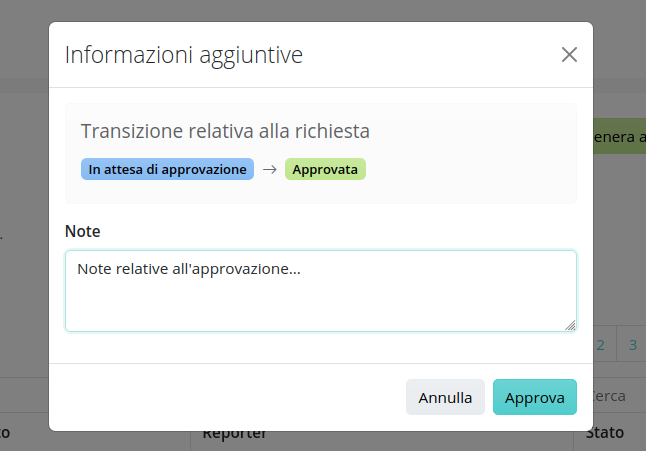Image resolution: width=646 pixels, height=451 pixels.
Task: Click the Transizione relativa alla richiesta heading
Action: point(225,131)
